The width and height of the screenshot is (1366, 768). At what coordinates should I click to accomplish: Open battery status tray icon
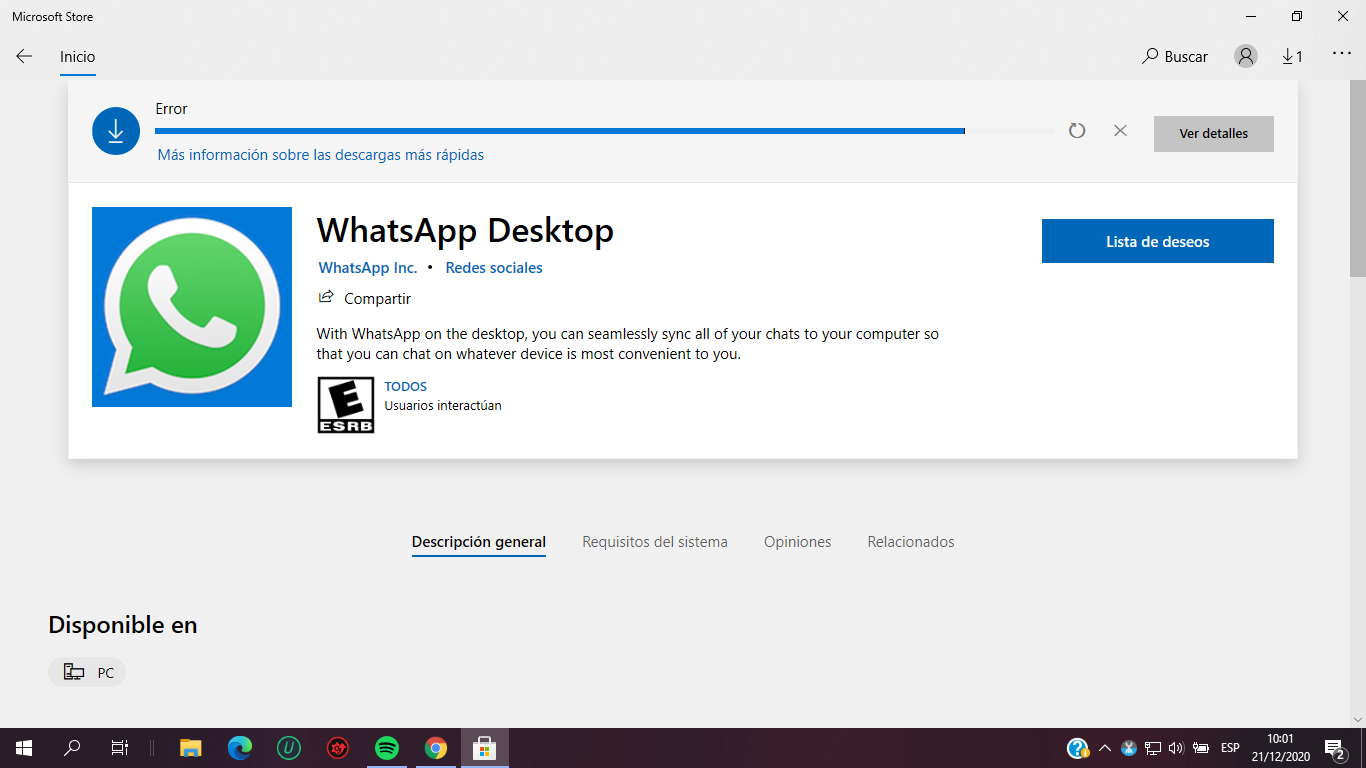[x=1201, y=748]
